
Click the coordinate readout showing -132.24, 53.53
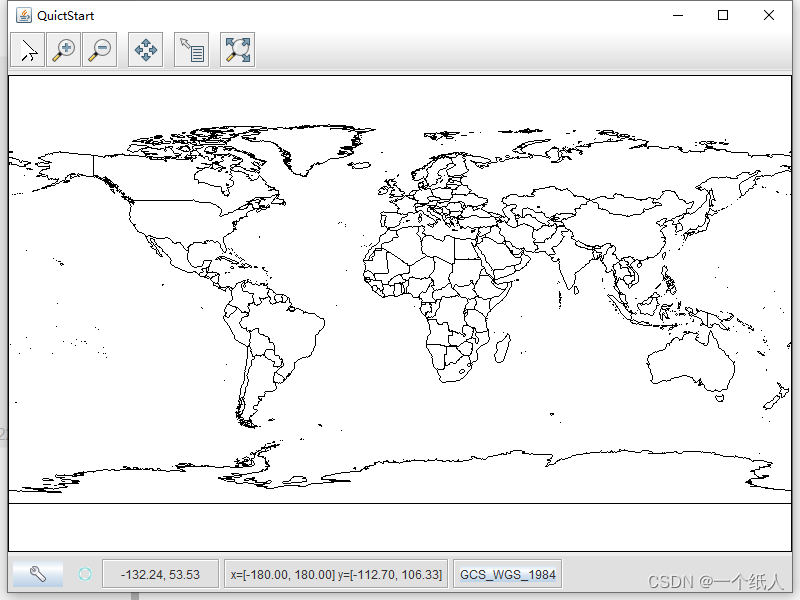pyautogui.click(x=160, y=573)
